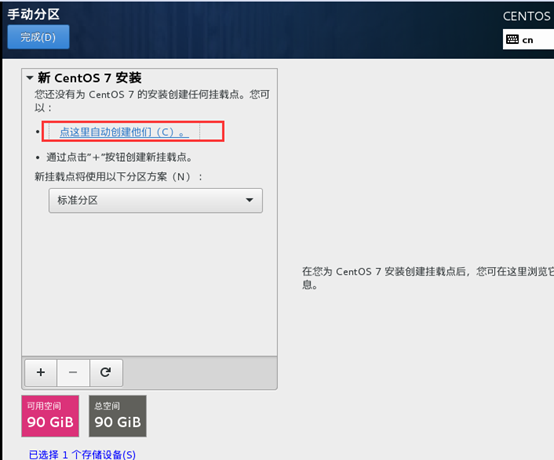This screenshot has height=460, width=554.
Task: Reload storage configuration with refresh icon
Action: [106, 372]
